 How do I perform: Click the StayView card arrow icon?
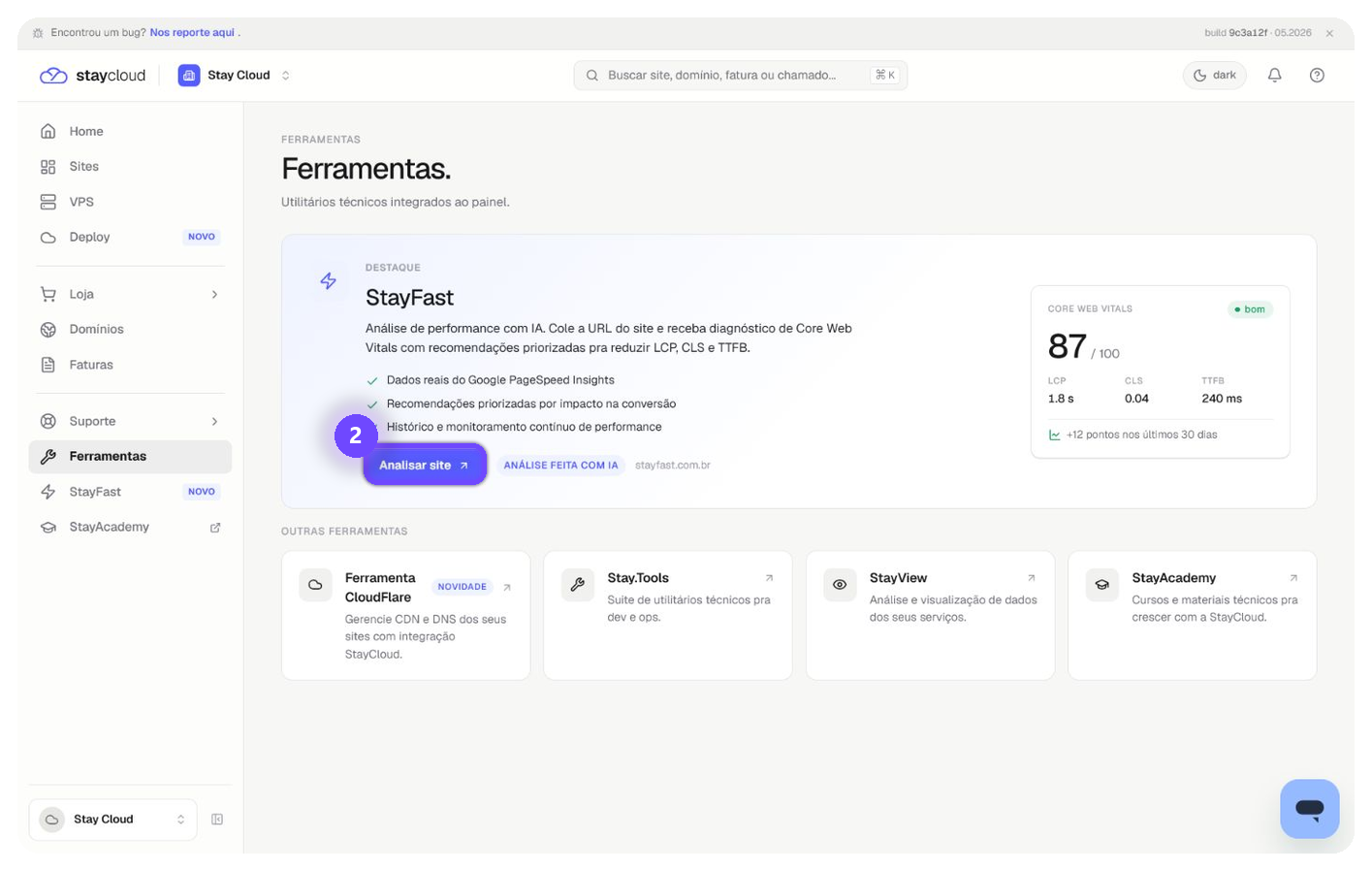(x=1031, y=578)
